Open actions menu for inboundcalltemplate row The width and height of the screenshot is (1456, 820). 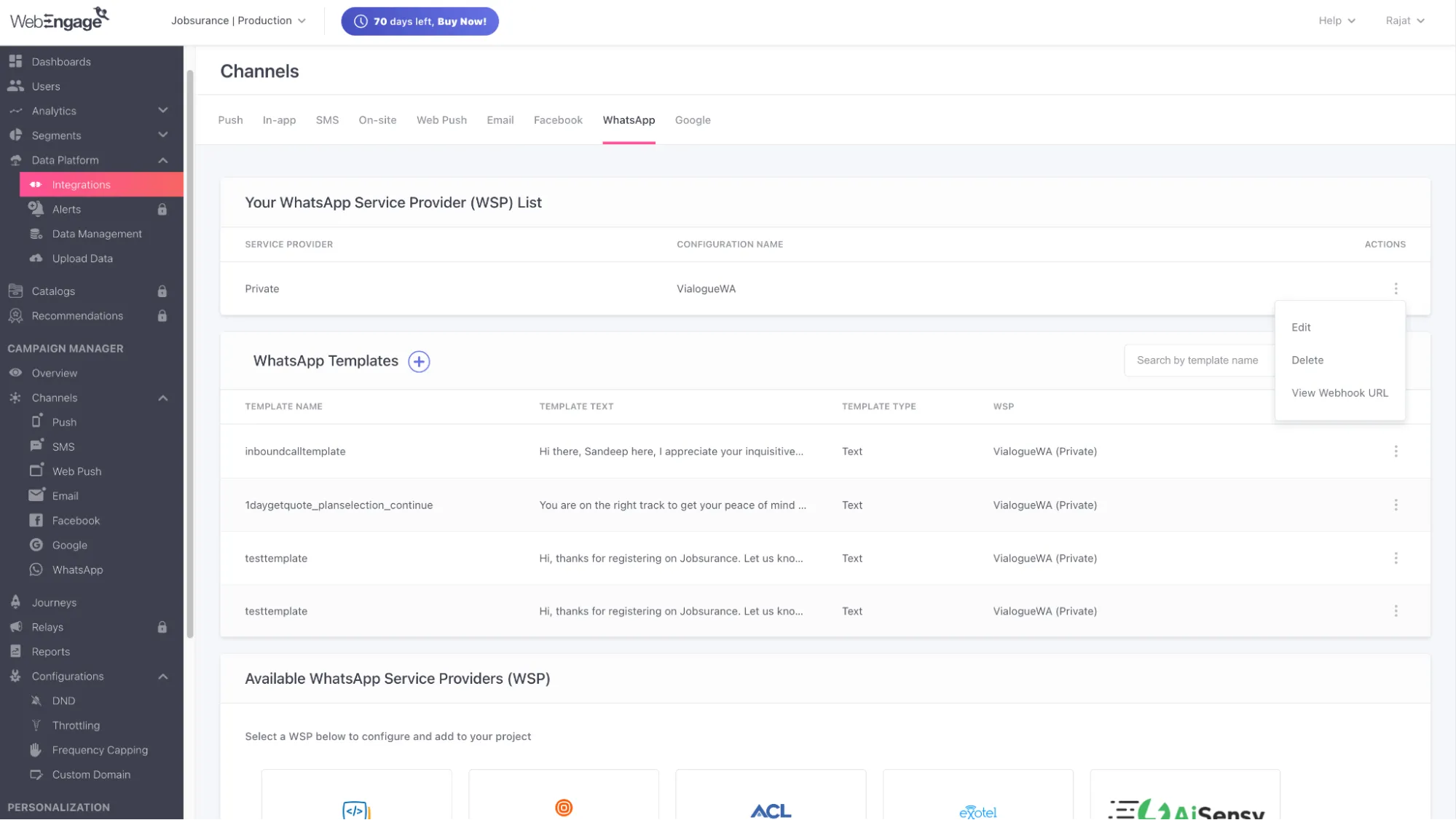point(1396,452)
